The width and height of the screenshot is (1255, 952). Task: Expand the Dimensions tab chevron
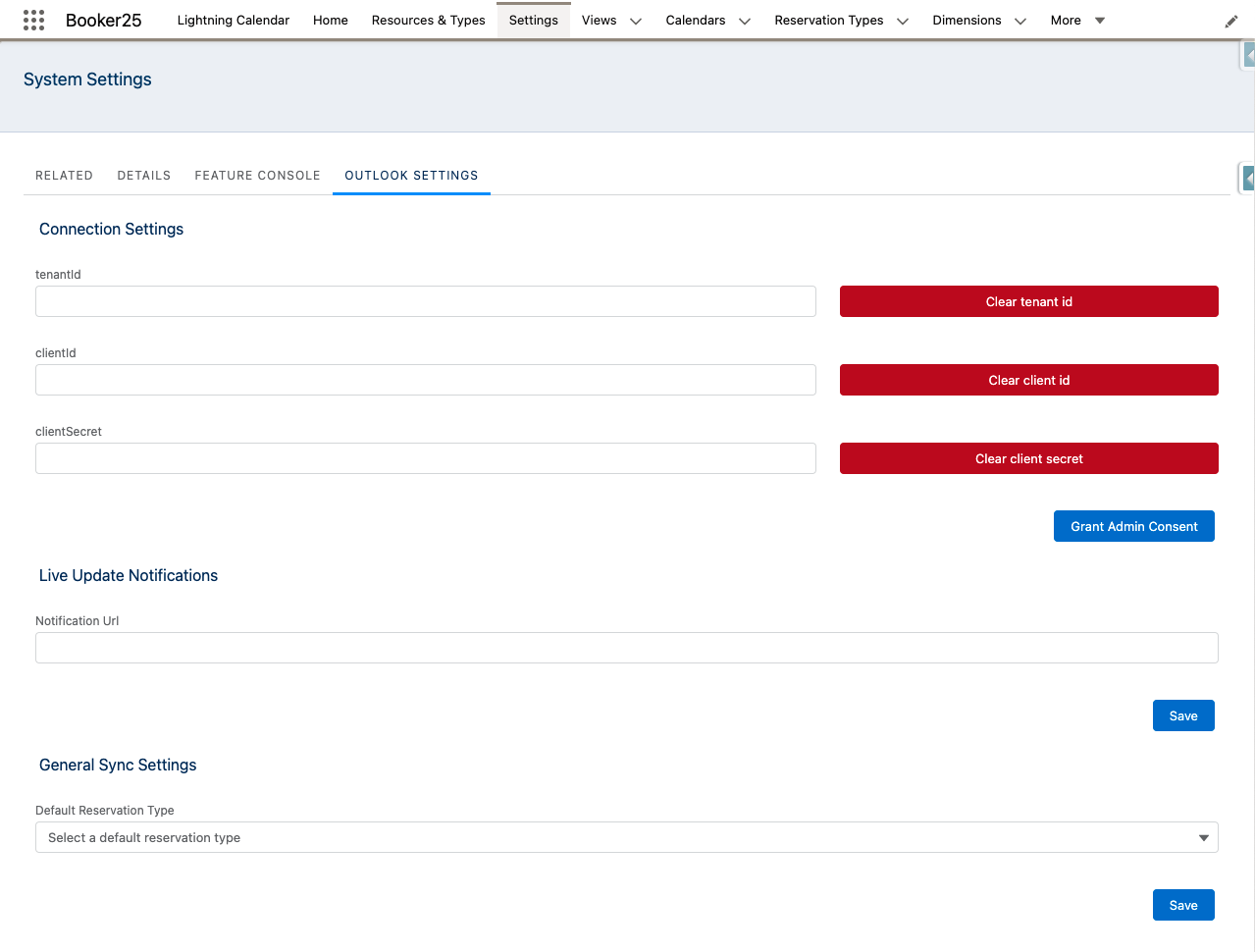pos(1020,21)
